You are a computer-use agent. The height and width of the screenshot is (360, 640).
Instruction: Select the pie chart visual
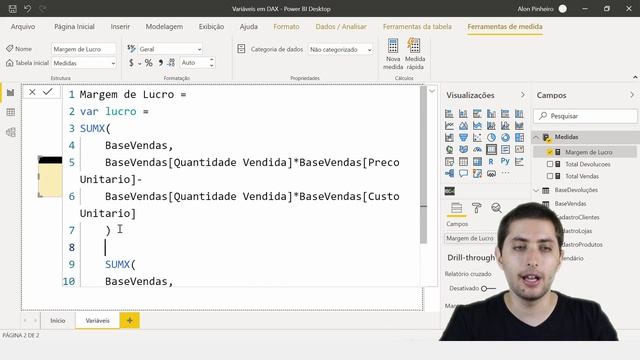[491, 138]
